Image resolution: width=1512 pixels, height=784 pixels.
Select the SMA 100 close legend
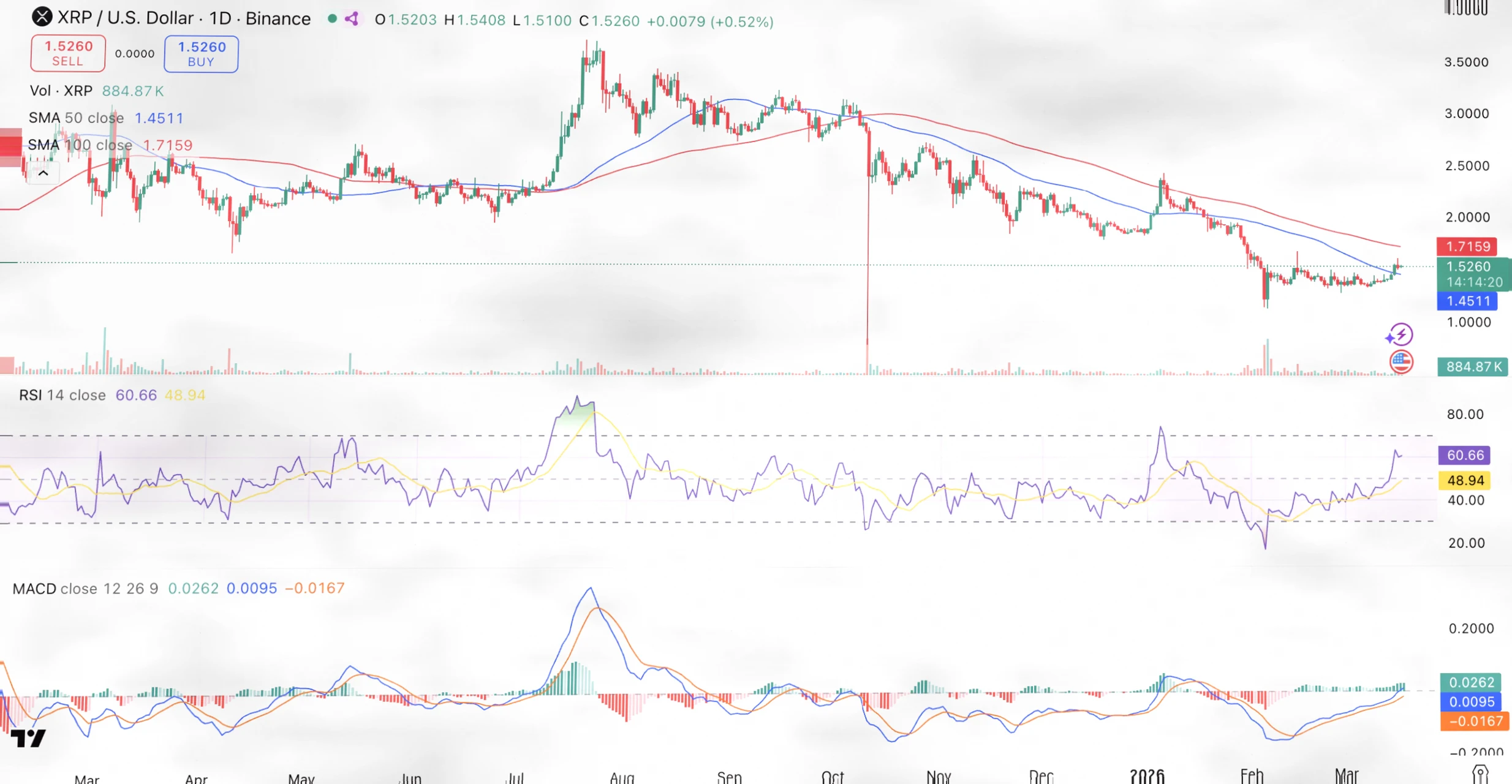point(80,145)
